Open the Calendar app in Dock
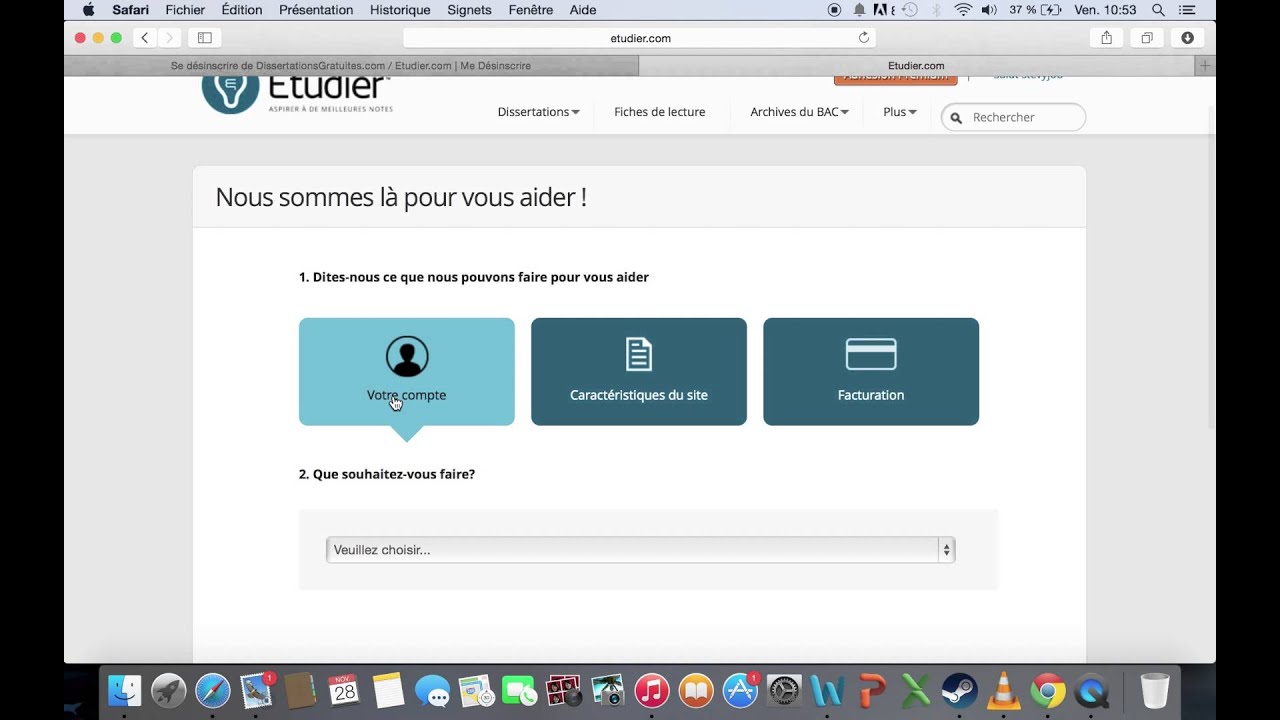The width and height of the screenshot is (1280, 720). (x=344, y=691)
